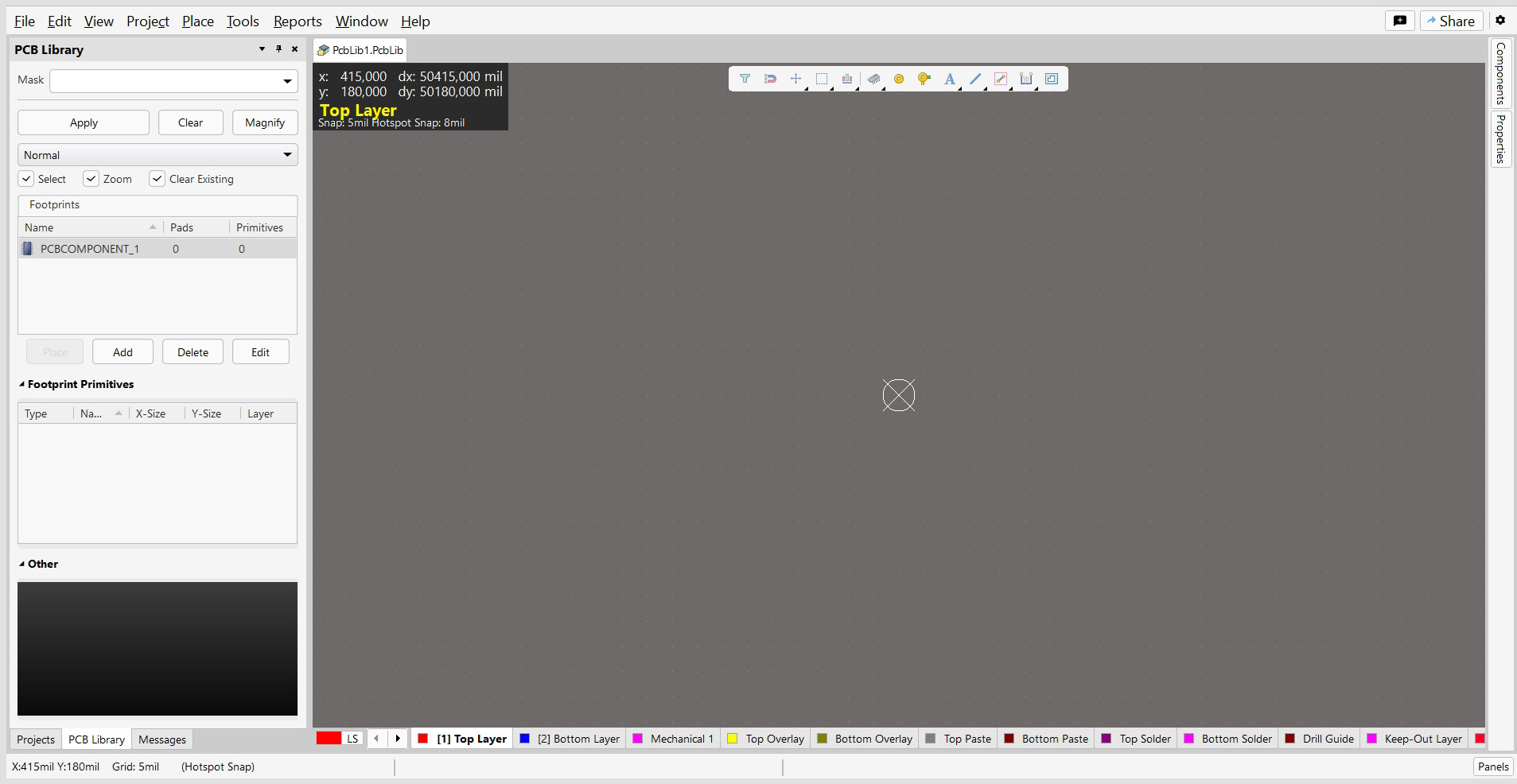Select the Mechanical 1 layer tab
This screenshot has width=1517, height=784.
point(673,739)
